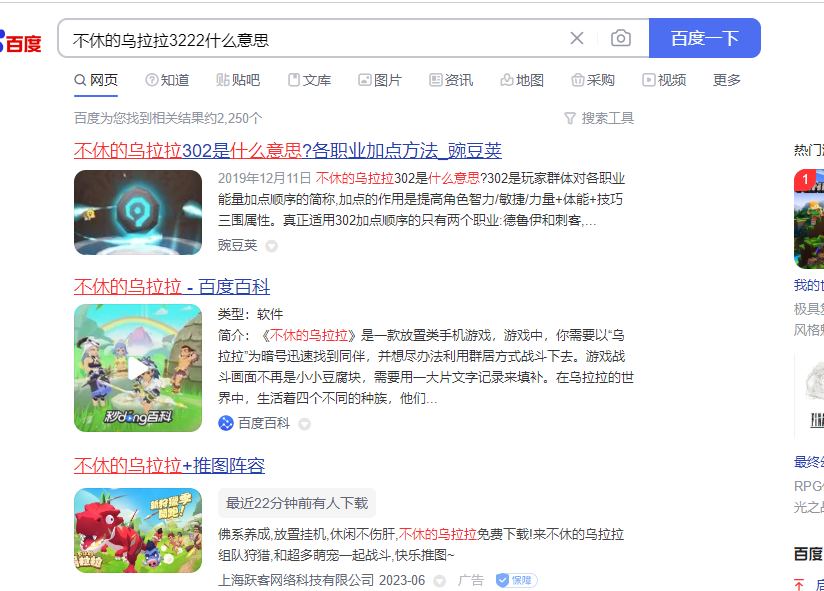824x591 pixels.
Task: Click the 广告 label
Action: tap(470, 580)
